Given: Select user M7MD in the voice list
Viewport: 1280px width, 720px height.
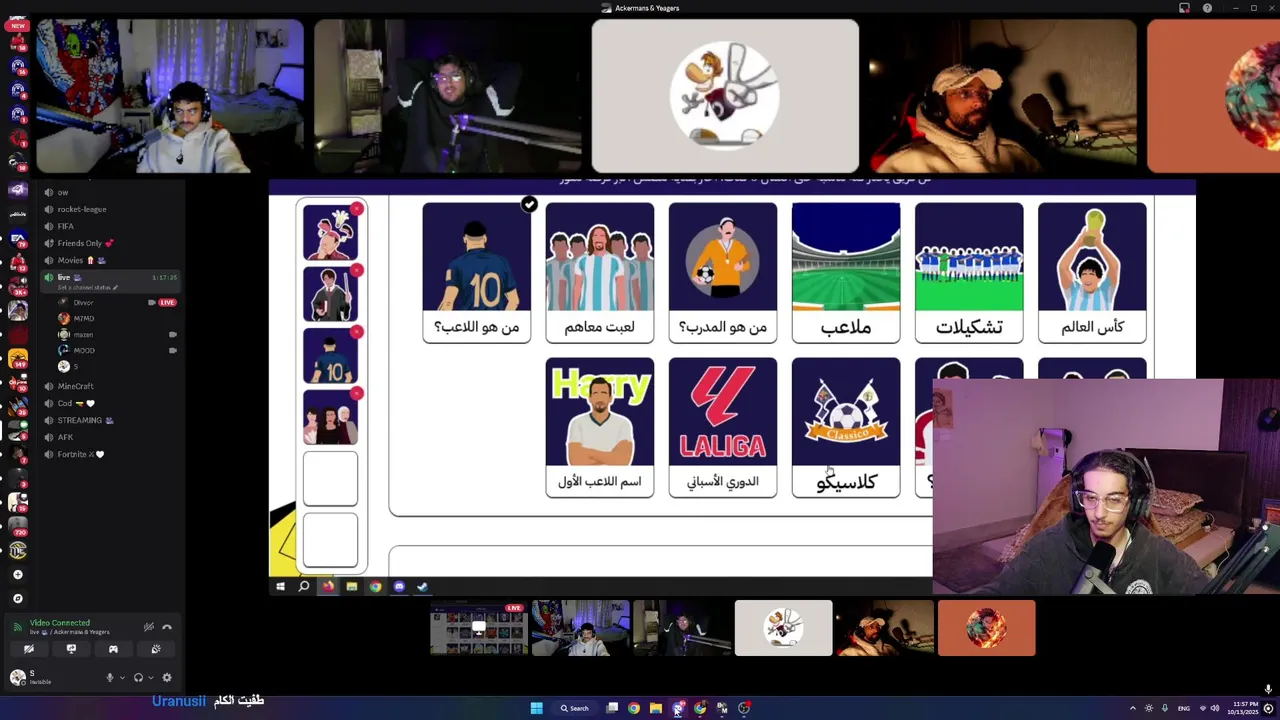Looking at the screenshot, I should point(83,318).
